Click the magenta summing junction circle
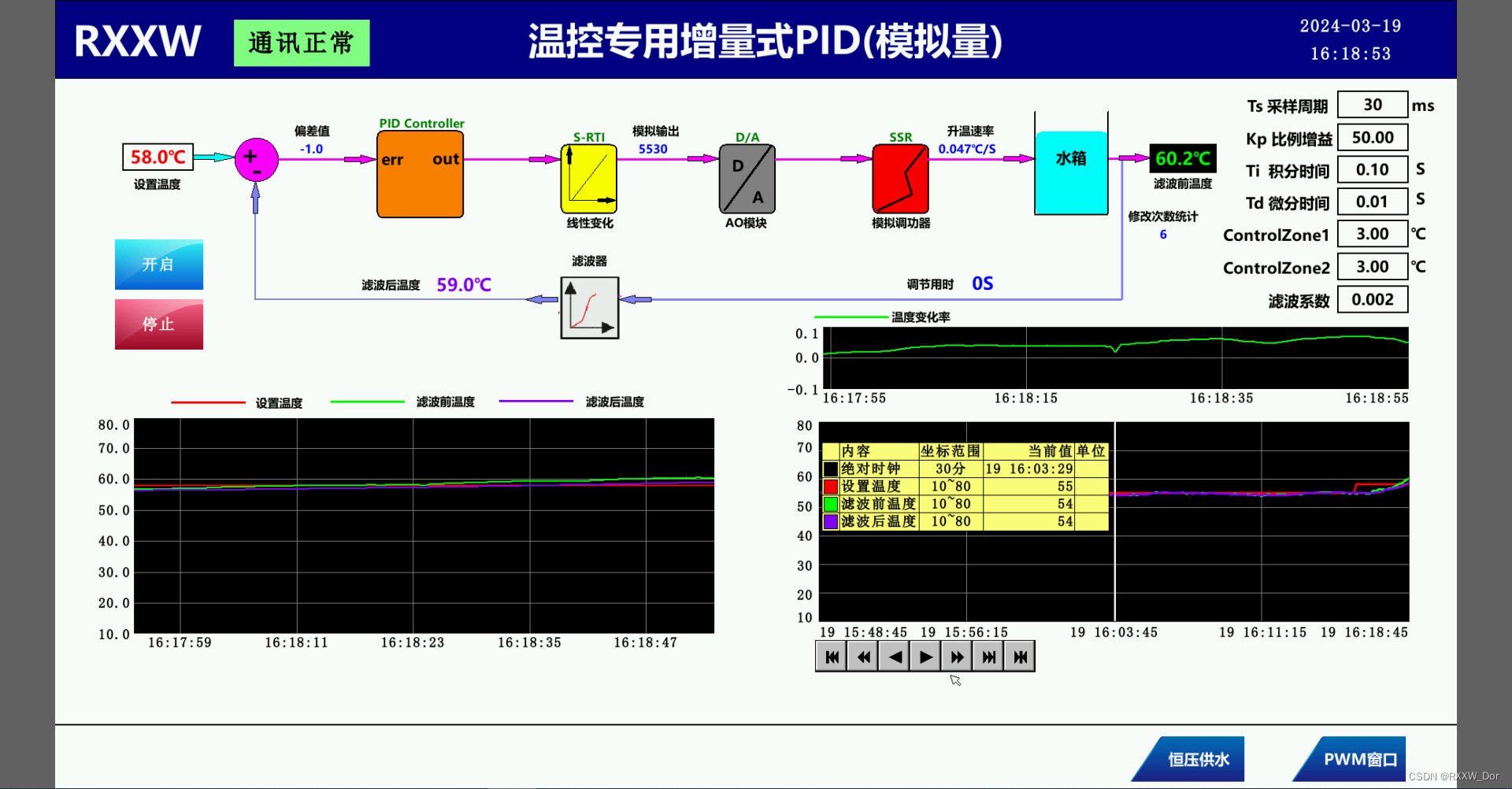Image resolution: width=1512 pixels, height=789 pixels. pyautogui.click(x=256, y=160)
